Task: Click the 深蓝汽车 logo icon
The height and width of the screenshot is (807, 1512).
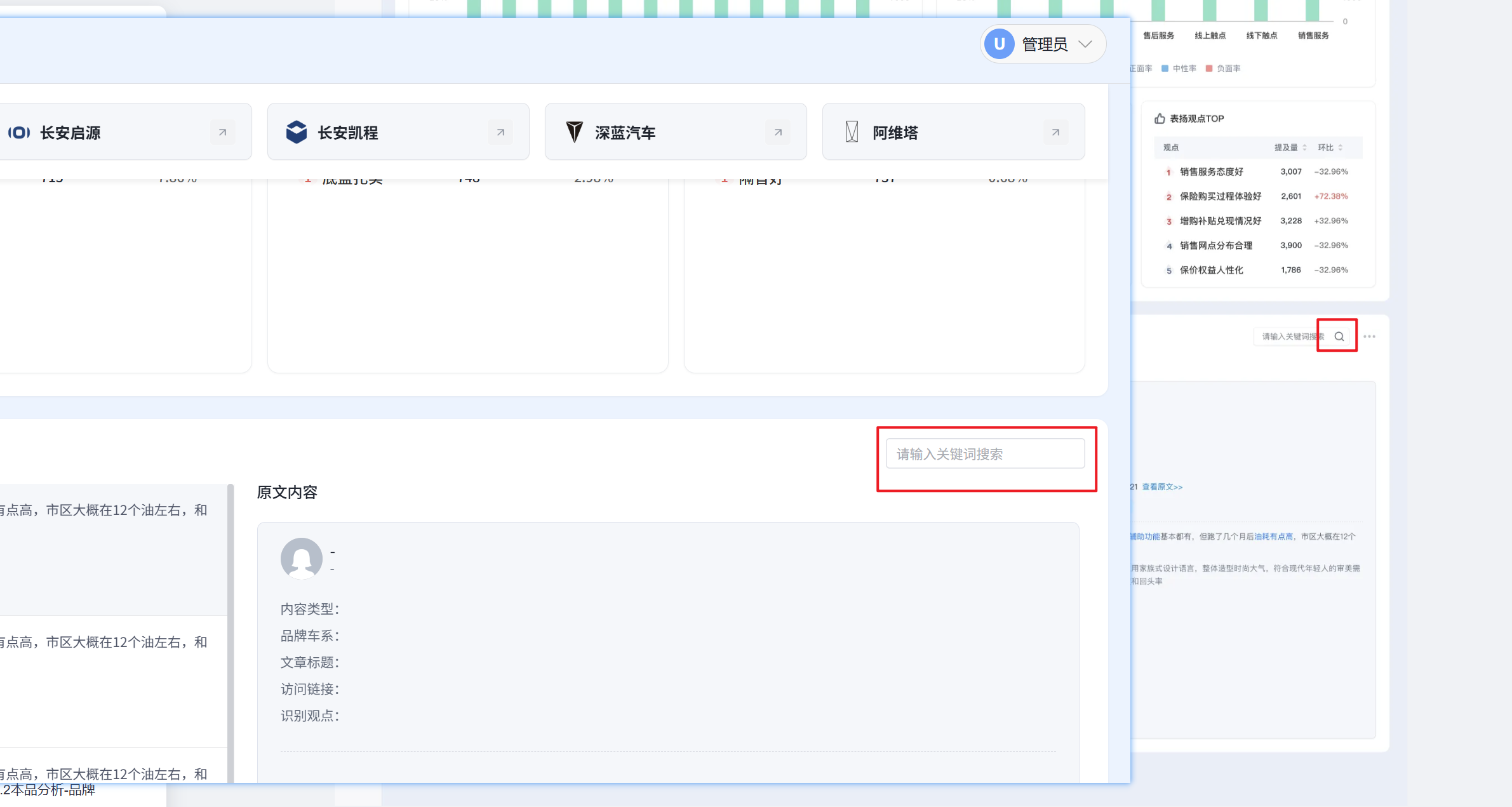Action: pos(574,132)
